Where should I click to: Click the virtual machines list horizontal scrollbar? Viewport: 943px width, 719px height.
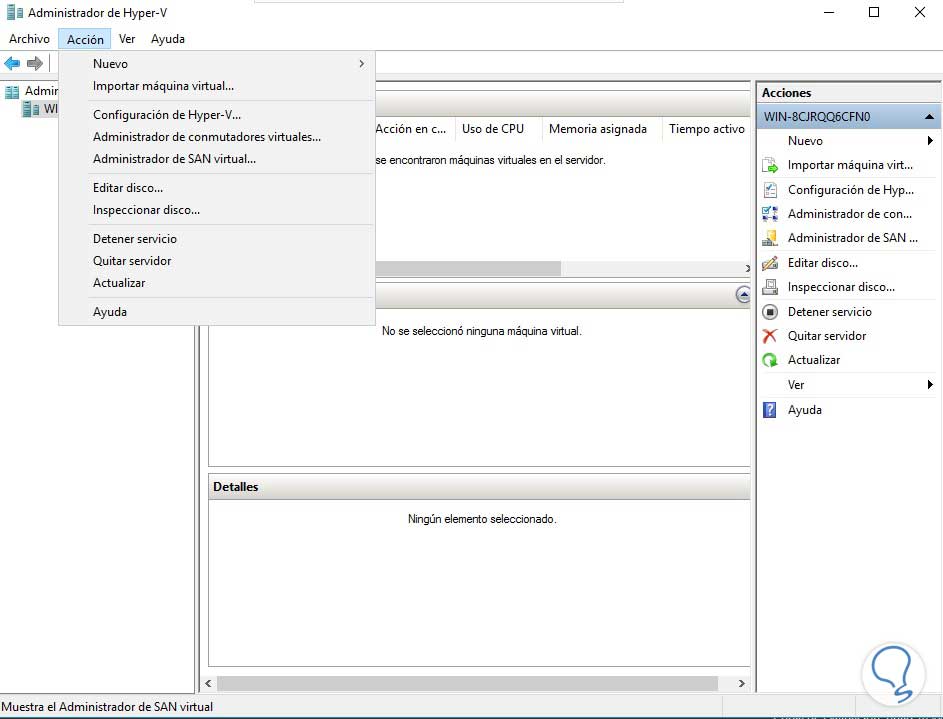click(x=468, y=268)
